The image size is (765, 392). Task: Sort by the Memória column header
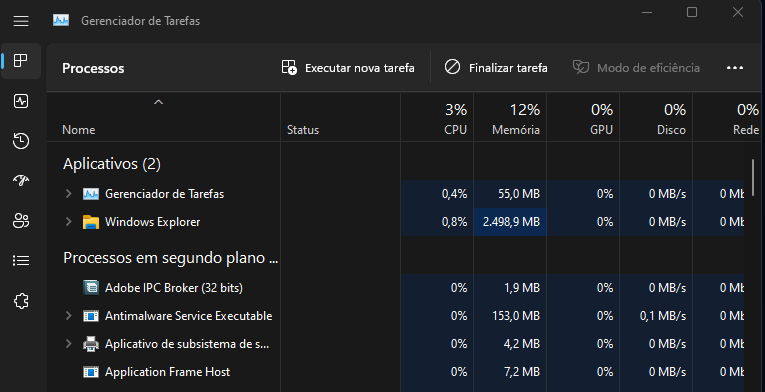click(x=510, y=117)
